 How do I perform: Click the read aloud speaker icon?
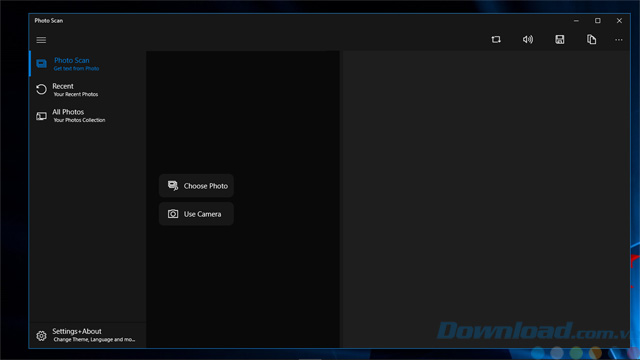coord(528,40)
